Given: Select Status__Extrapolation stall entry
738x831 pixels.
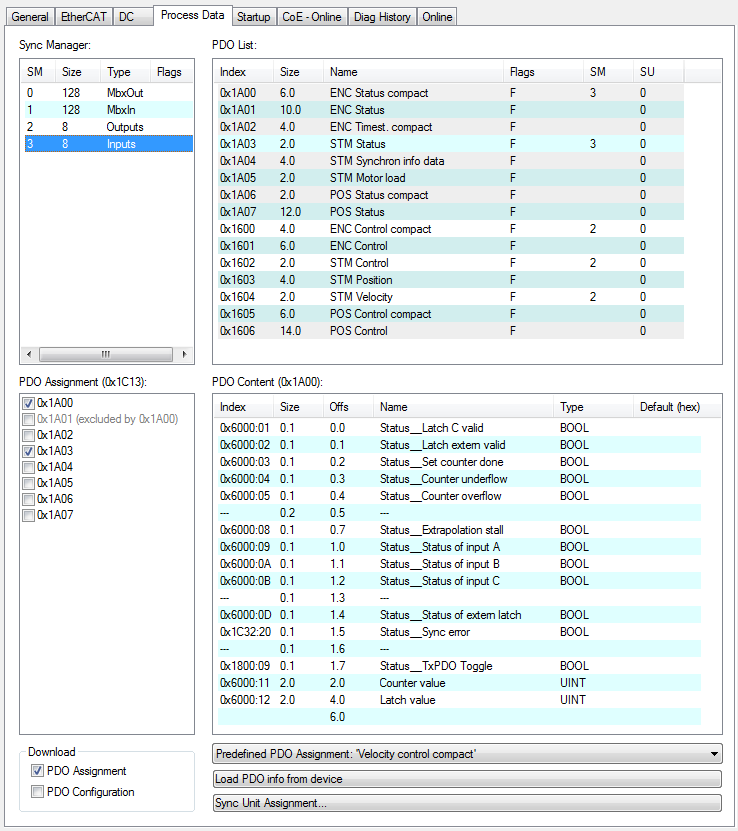Looking at the screenshot, I should tap(459, 529).
